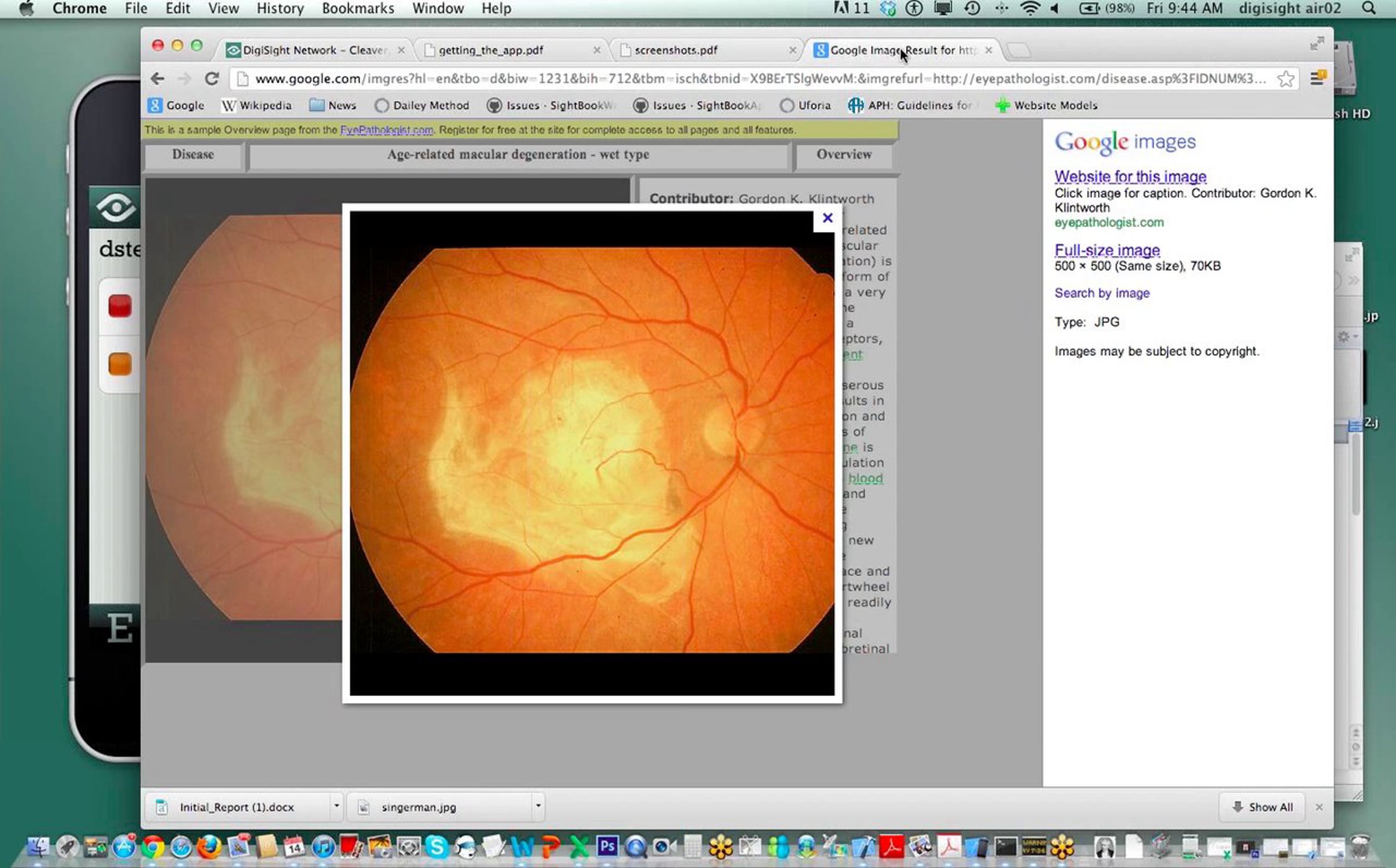
Task: Click the address bar URL field
Action: 756,78
